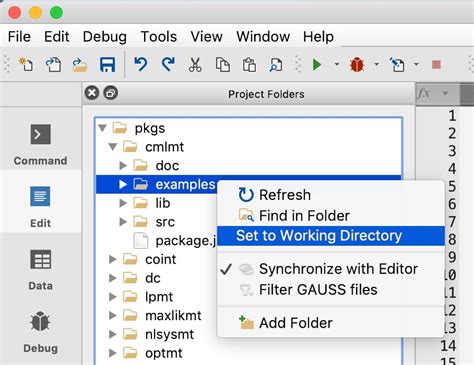The image size is (474, 365).
Task: Close the Project Folders panel
Action: (x=92, y=93)
